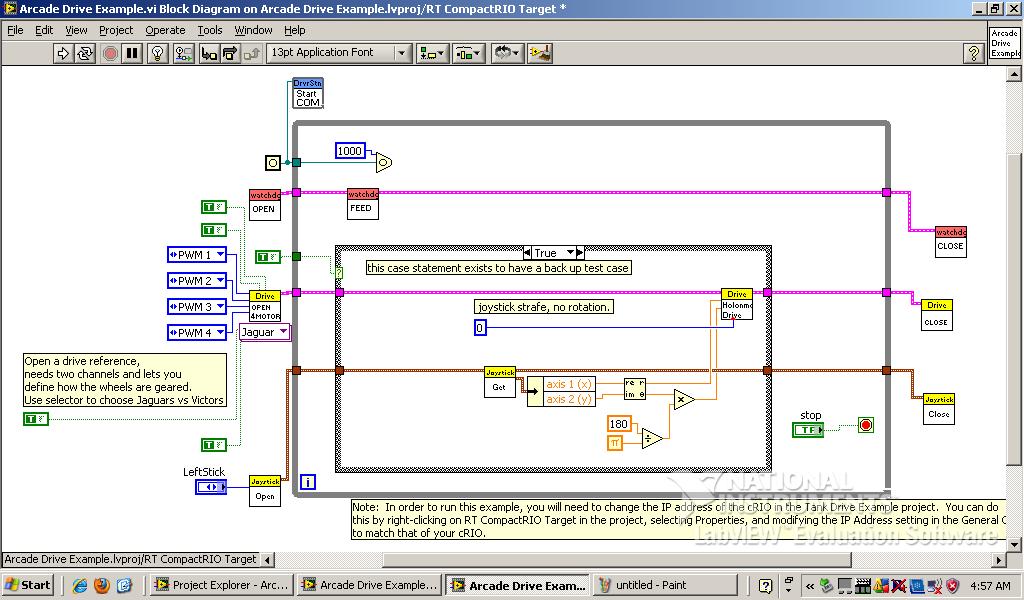1024x600 pixels.
Task: Toggle retain wire values button
Action: pos(184,53)
